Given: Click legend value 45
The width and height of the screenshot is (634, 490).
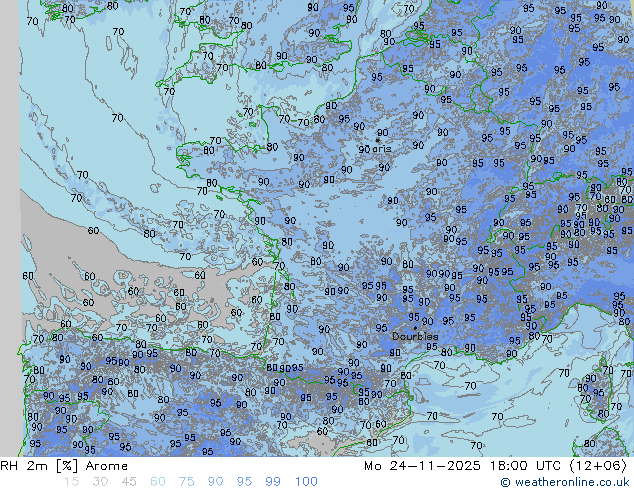Looking at the screenshot, I should tap(129, 482).
